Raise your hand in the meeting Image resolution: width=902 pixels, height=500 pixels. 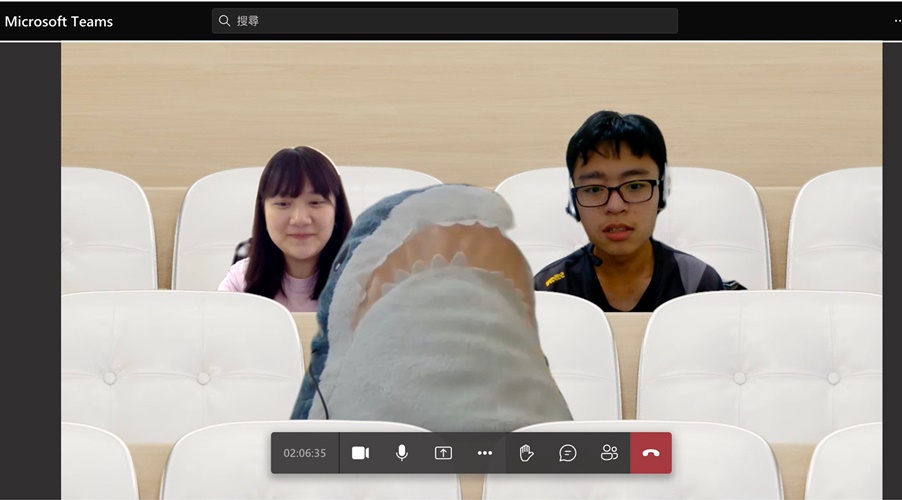coord(526,453)
